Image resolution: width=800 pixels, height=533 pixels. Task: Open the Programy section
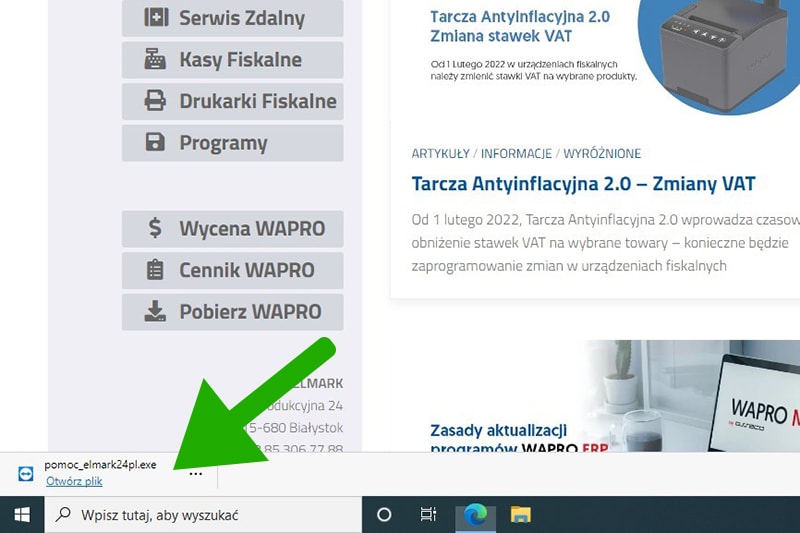pos(233,143)
